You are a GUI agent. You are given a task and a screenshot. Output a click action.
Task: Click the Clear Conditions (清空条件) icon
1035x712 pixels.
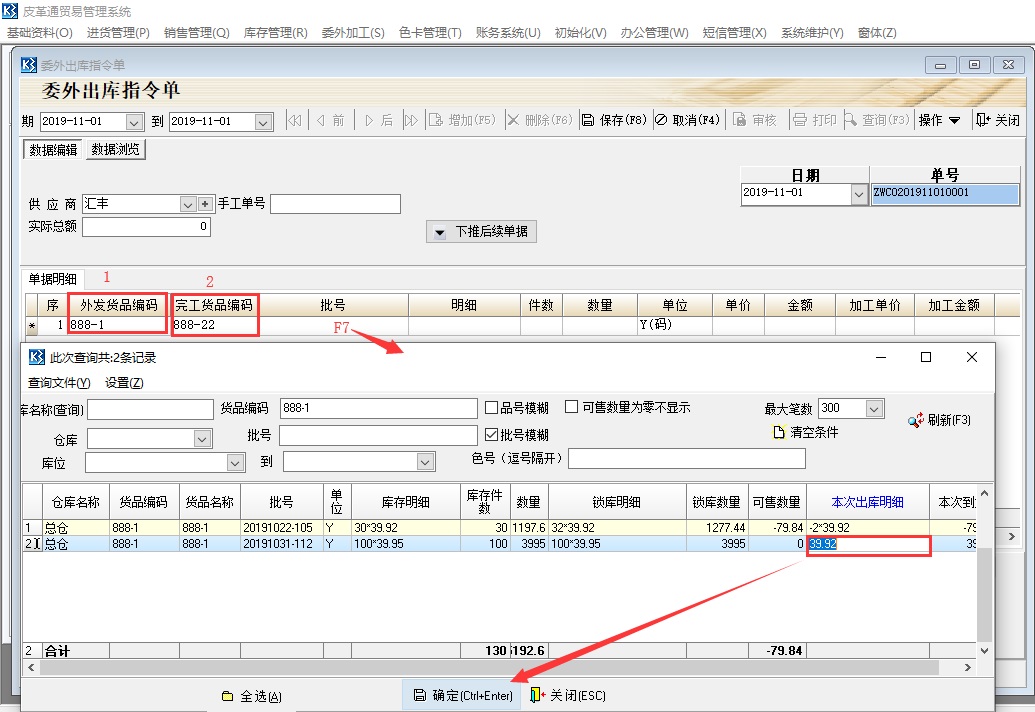click(779, 433)
